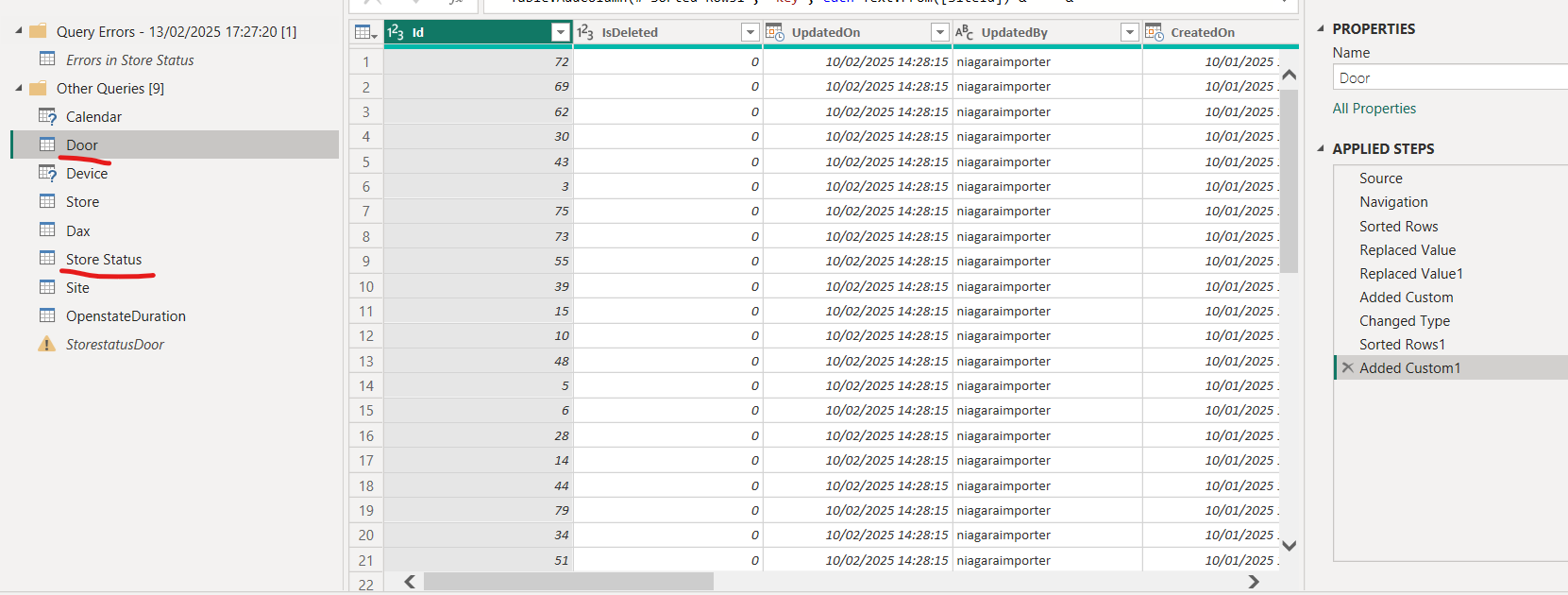Select row number 21 header

pos(366,560)
